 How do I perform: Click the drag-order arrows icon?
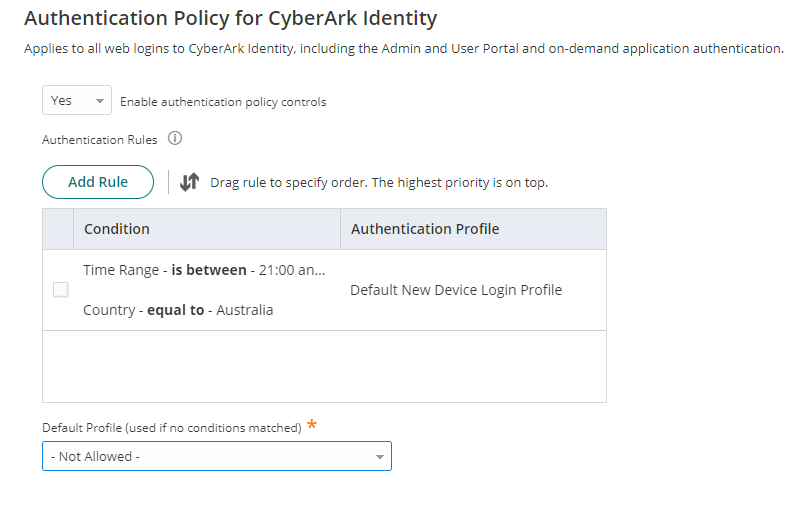pyautogui.click(x=189, y=182)
